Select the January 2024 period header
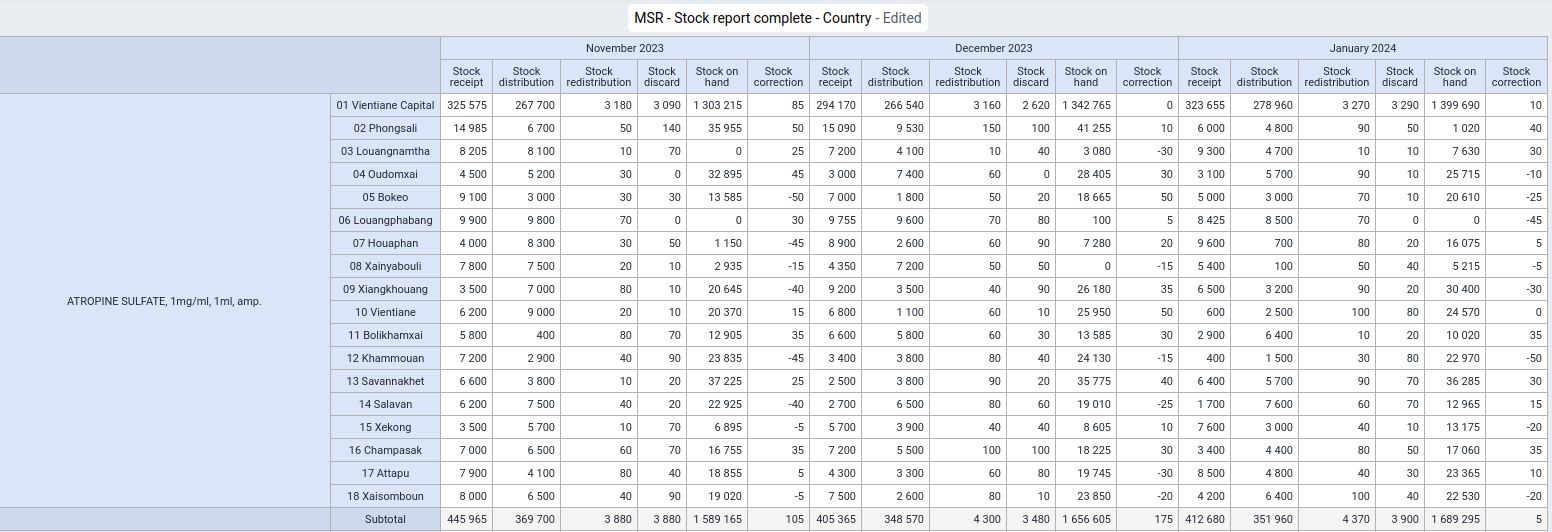Screen dimensions: 1552x532 (1363, 48)
